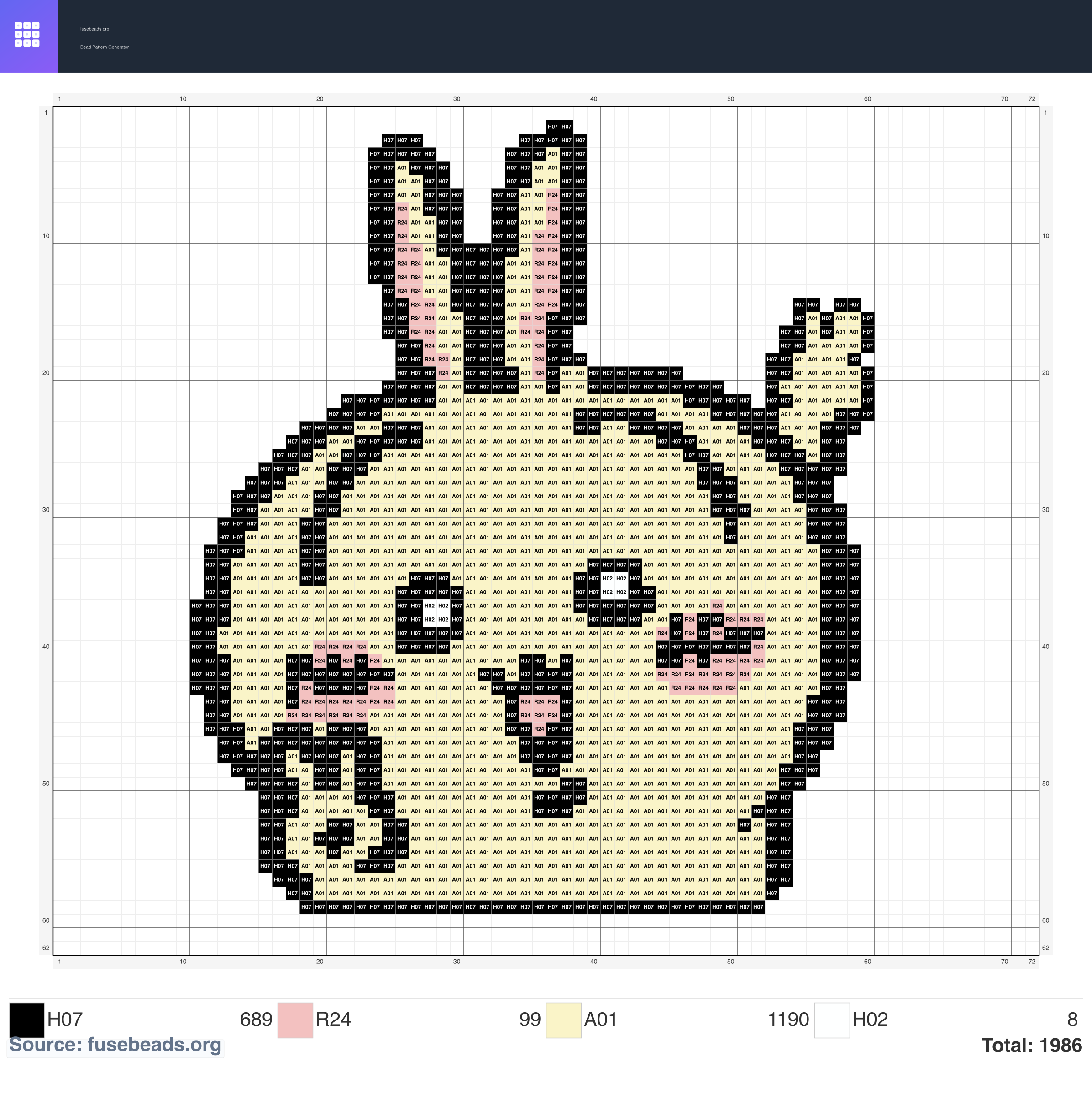
Task: Click row number 62 on left ruler
Action: coord(46,947)
